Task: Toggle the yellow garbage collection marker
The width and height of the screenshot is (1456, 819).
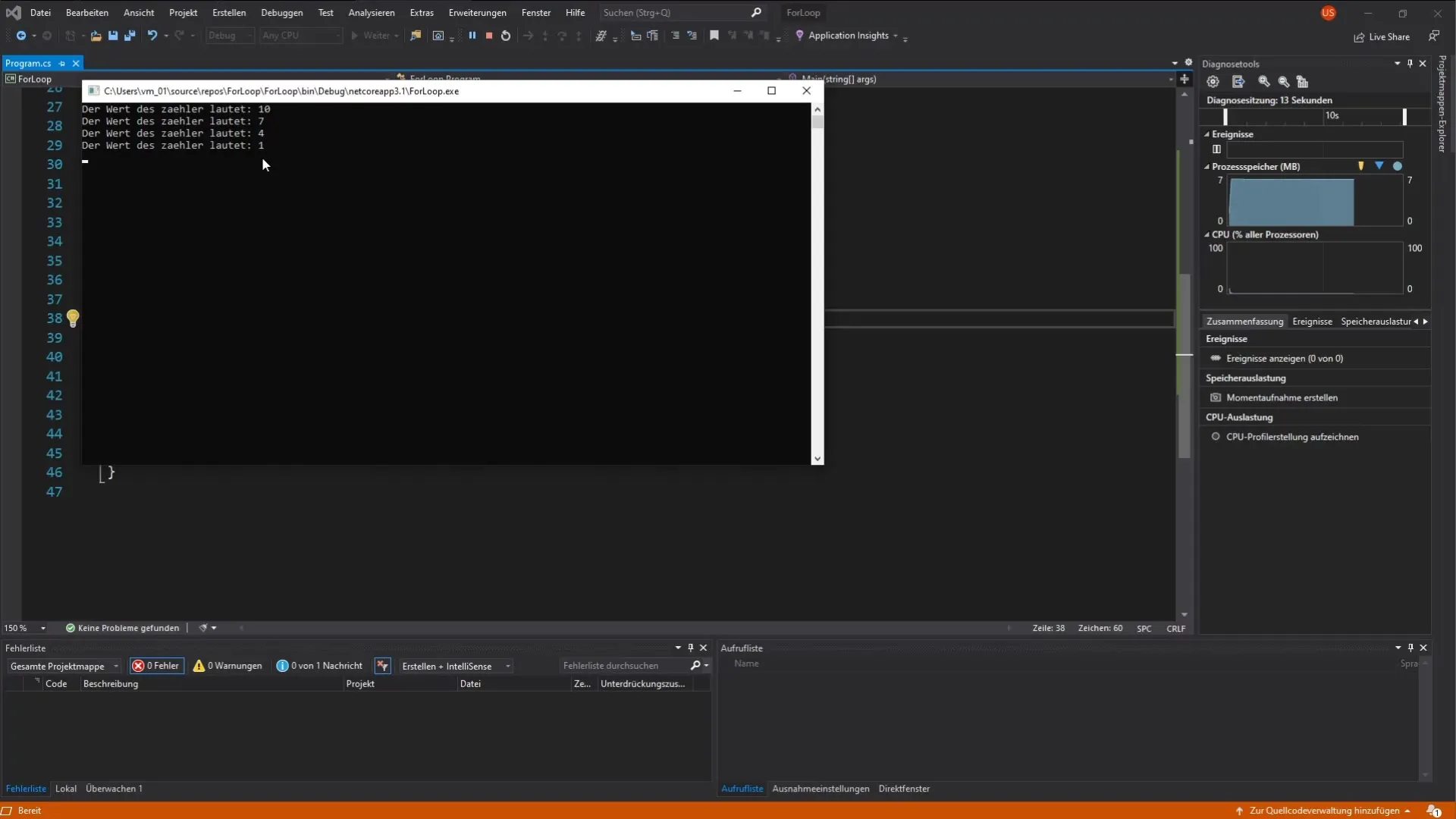Action: pos(1361,166)
